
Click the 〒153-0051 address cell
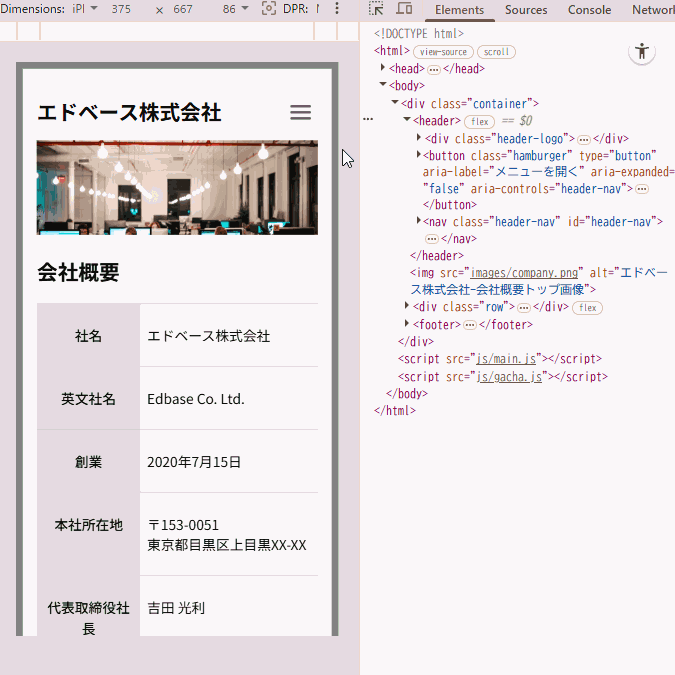pyautogui.click(x=229, y=534)
